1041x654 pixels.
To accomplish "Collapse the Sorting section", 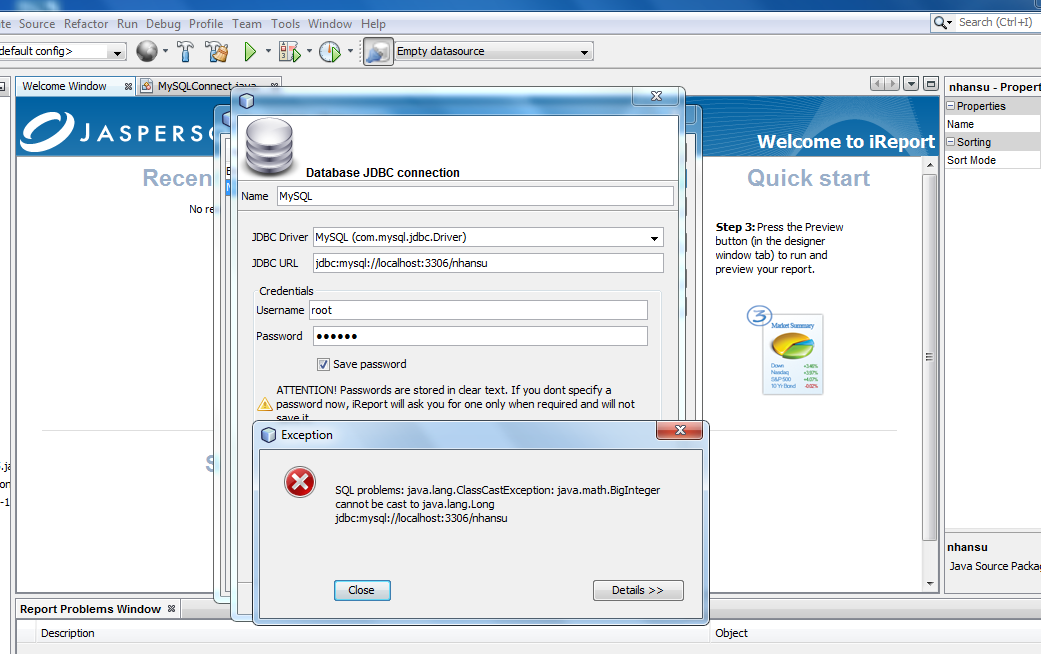I will [x=951, y=141].
